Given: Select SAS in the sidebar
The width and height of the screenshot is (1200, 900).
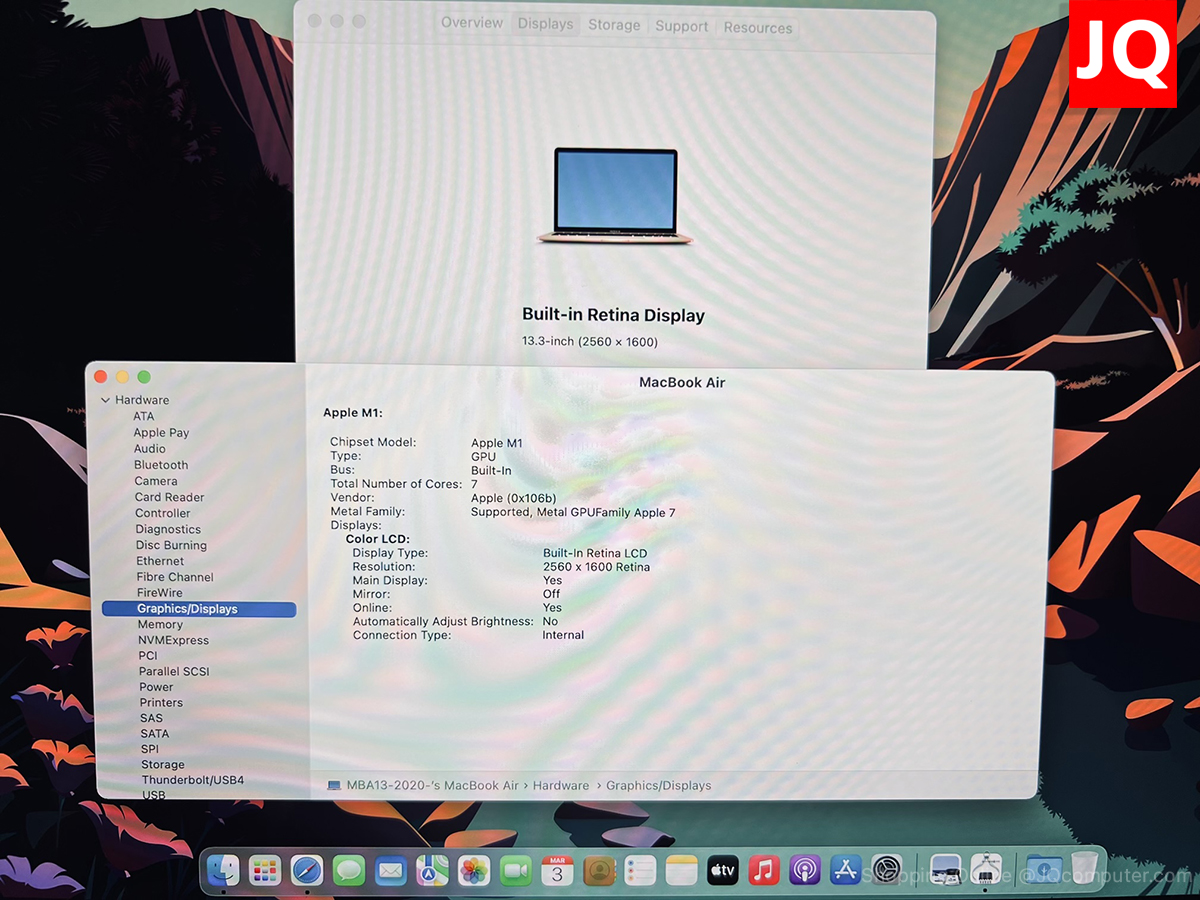Looking at the screenshot, I should [151, 718].
